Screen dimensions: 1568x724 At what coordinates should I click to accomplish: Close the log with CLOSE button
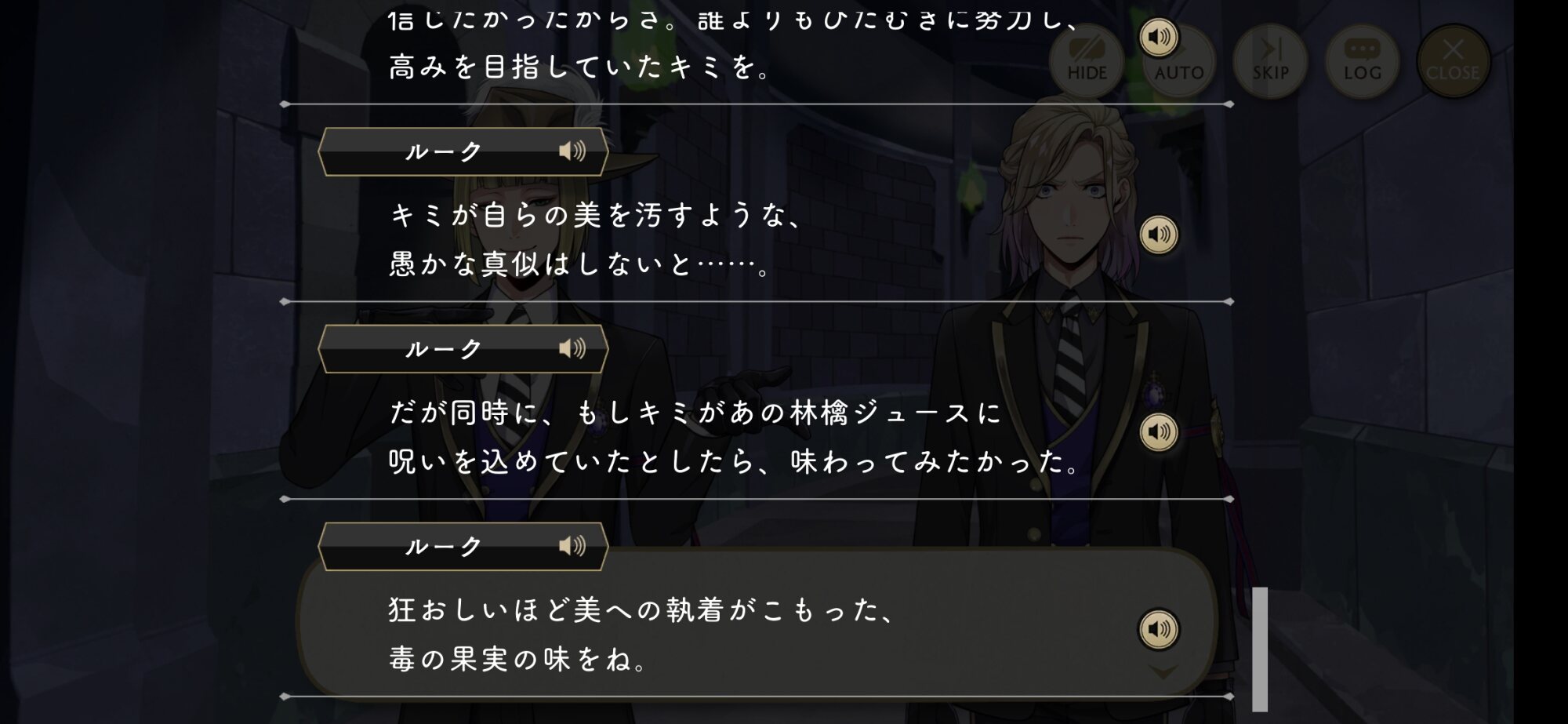[1454, 61]
